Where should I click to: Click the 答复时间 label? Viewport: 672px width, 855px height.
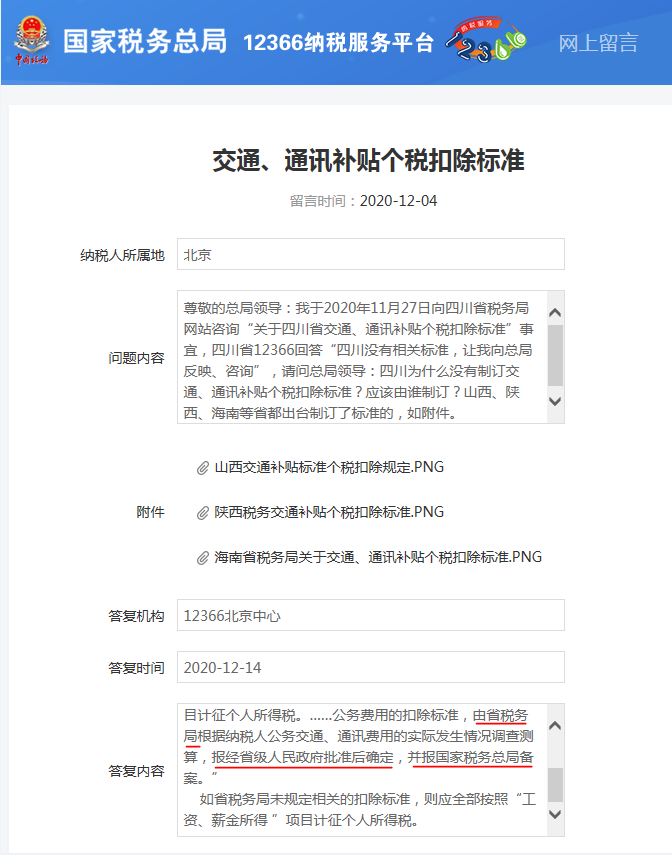point(136,668)
